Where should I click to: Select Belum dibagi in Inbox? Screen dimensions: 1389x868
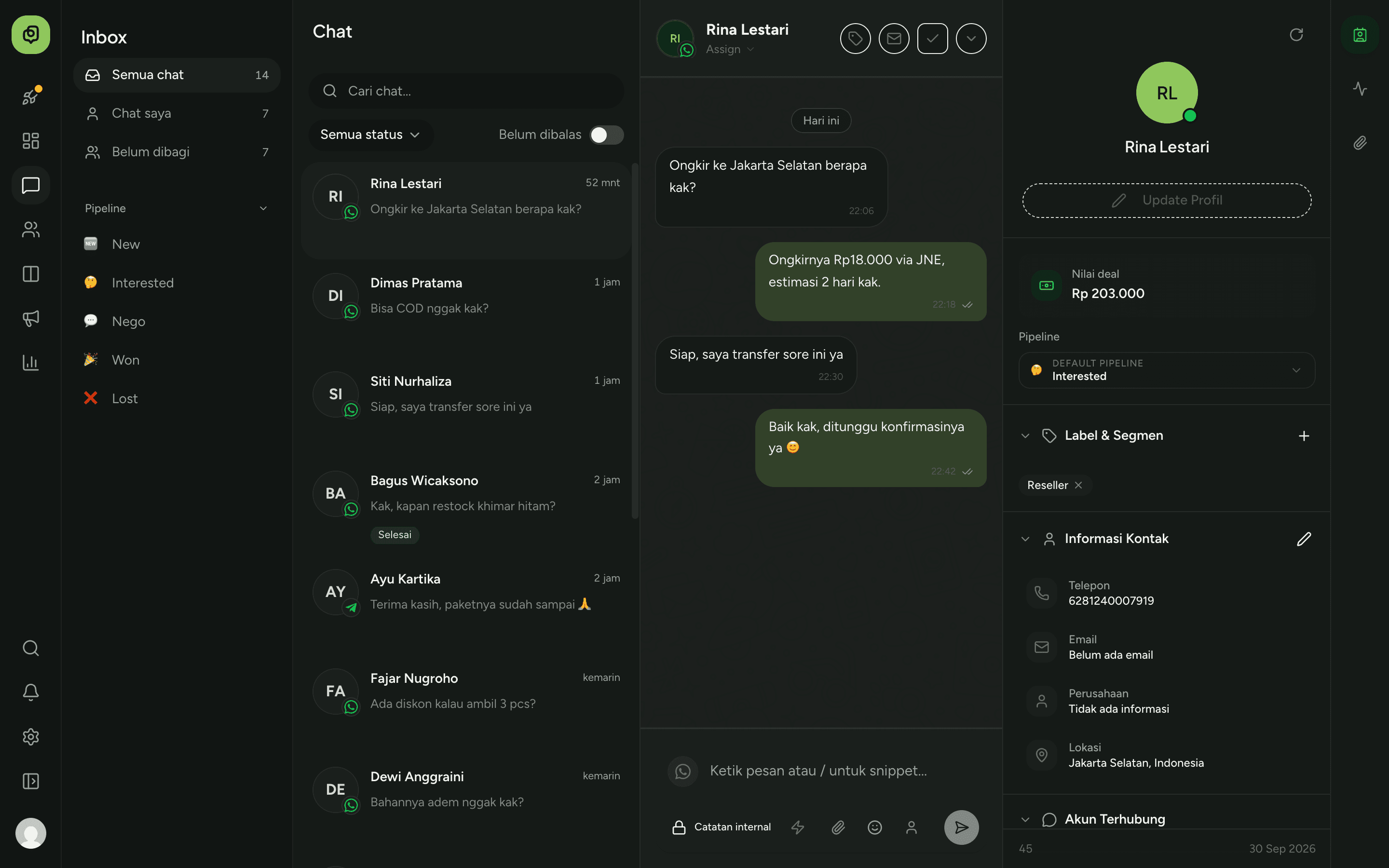pos(177,152)
